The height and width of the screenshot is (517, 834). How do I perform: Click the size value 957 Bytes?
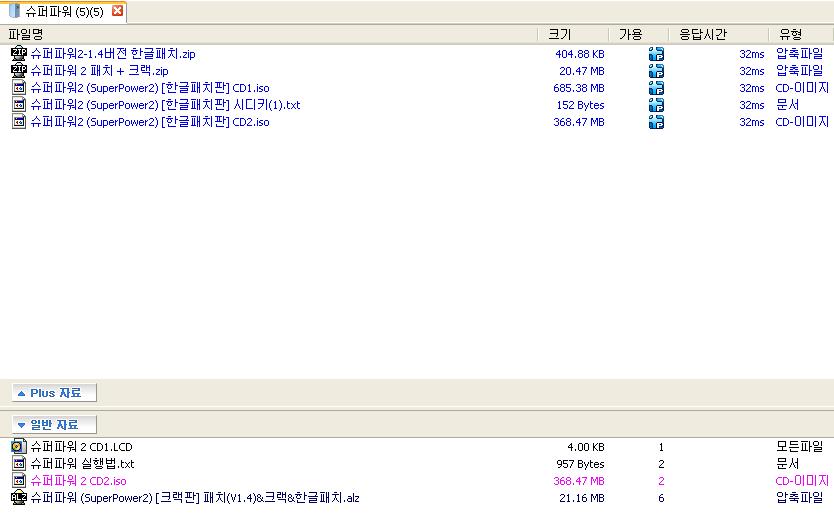click(580, 464)
